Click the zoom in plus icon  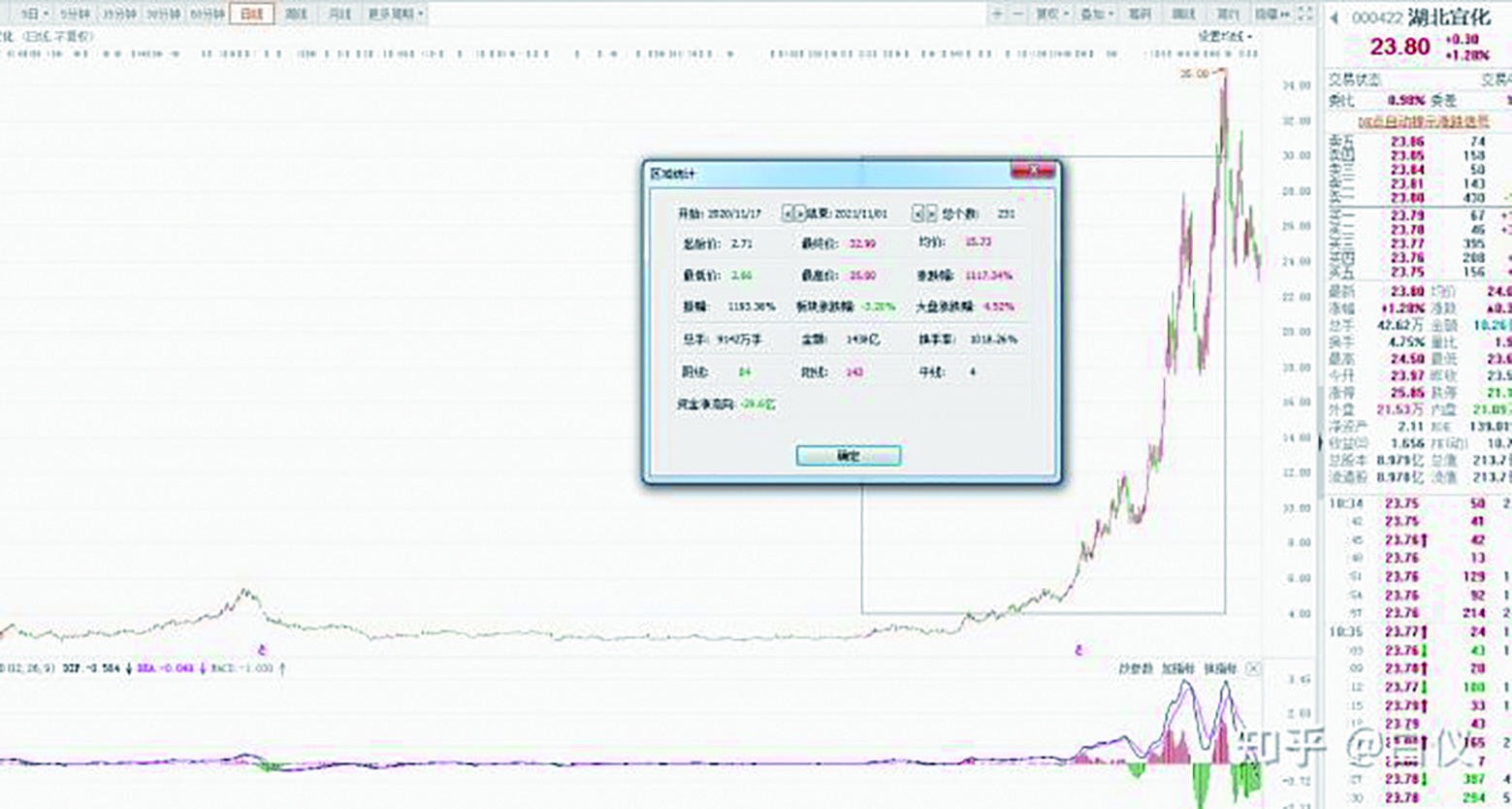[x=997, y=14]
